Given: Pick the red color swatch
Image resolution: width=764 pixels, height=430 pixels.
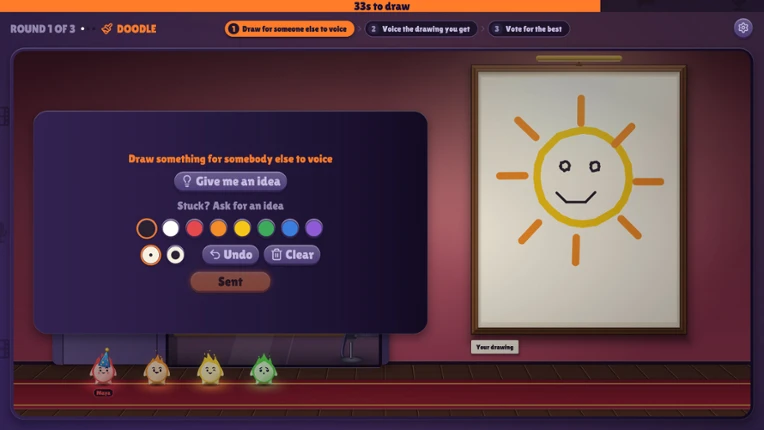Looking at the screenshot, I should (x=194, y=228).
